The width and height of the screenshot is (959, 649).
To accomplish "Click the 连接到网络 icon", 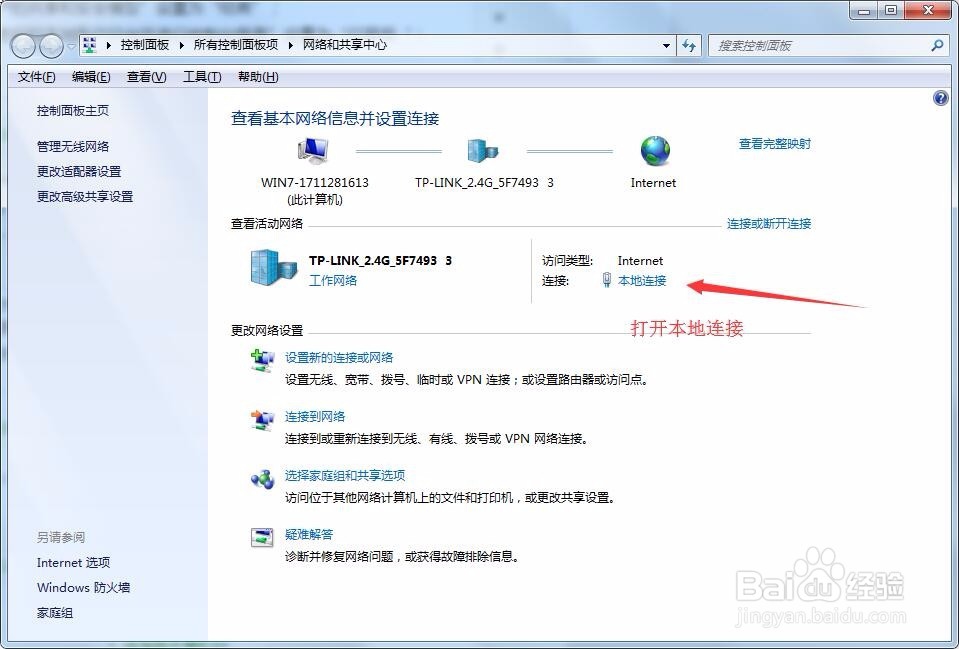I will pyautogui.click(x=262, y=421).
